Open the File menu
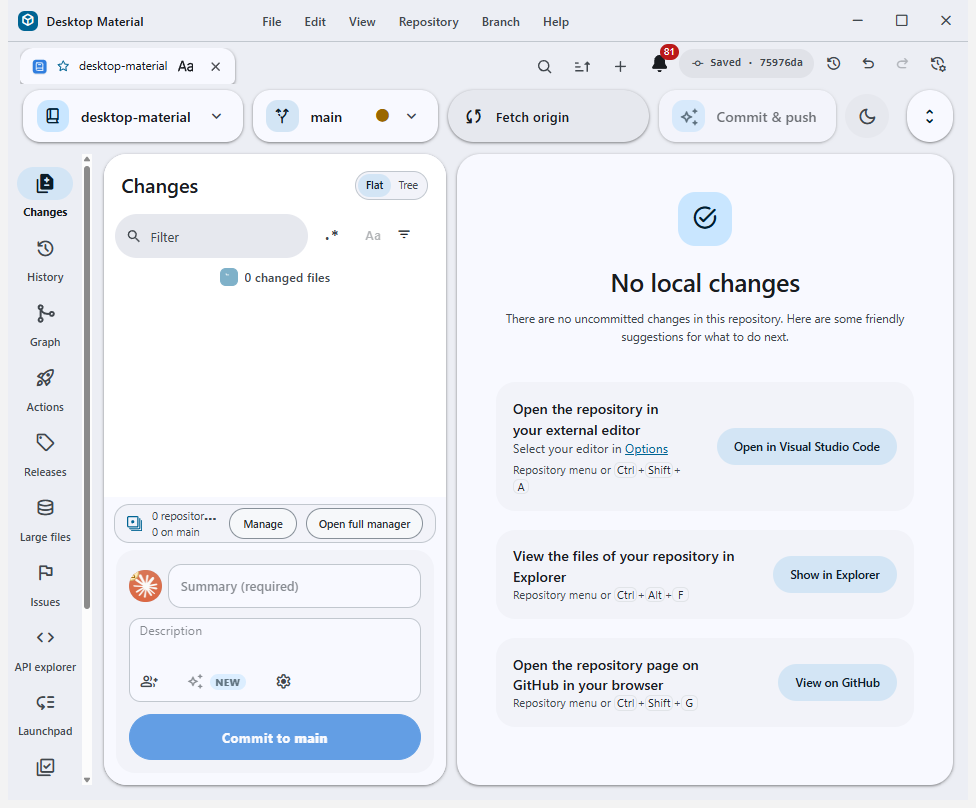Image resolution: width=976 pixels, height=808 pixels. [x=271, y=22]
